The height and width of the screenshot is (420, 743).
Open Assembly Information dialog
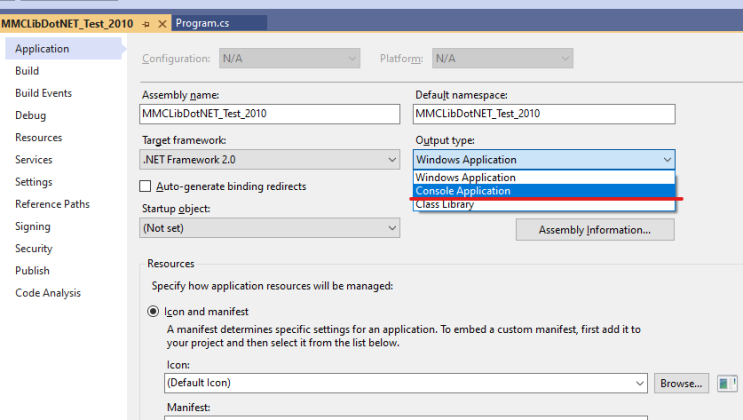595,230
